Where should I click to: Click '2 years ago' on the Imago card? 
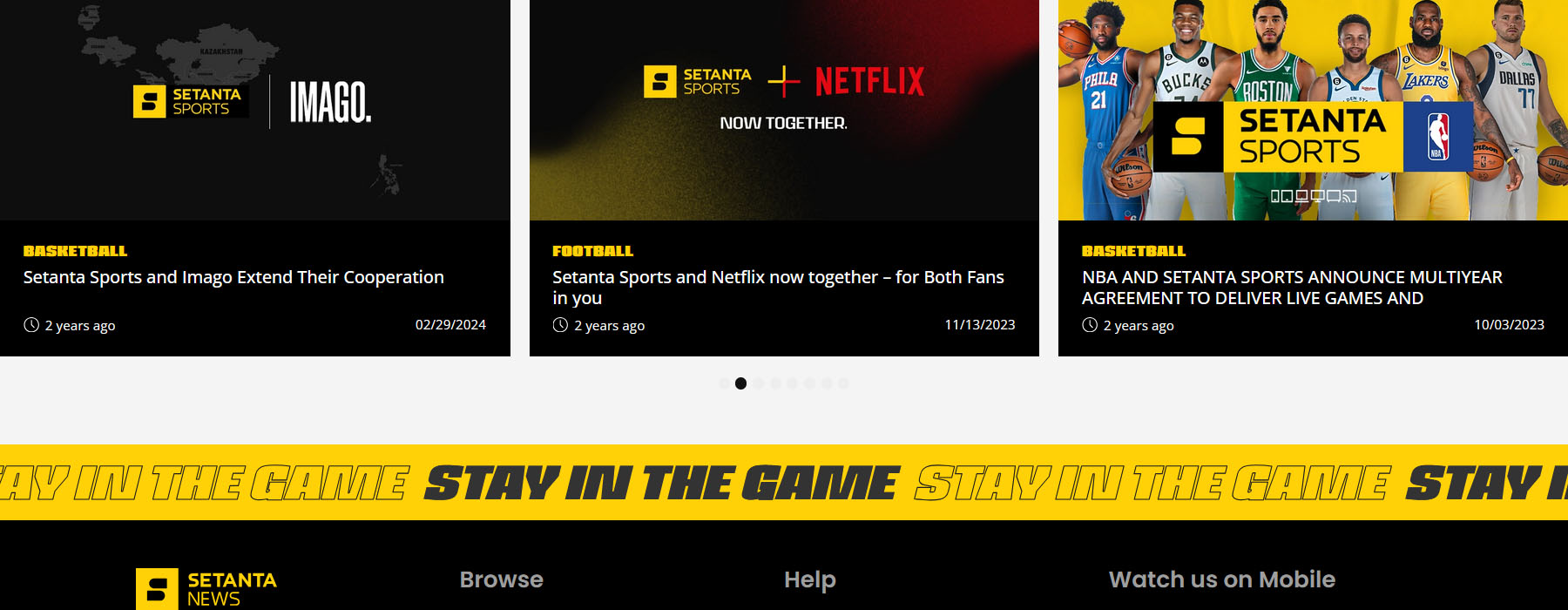click(80, 326)
